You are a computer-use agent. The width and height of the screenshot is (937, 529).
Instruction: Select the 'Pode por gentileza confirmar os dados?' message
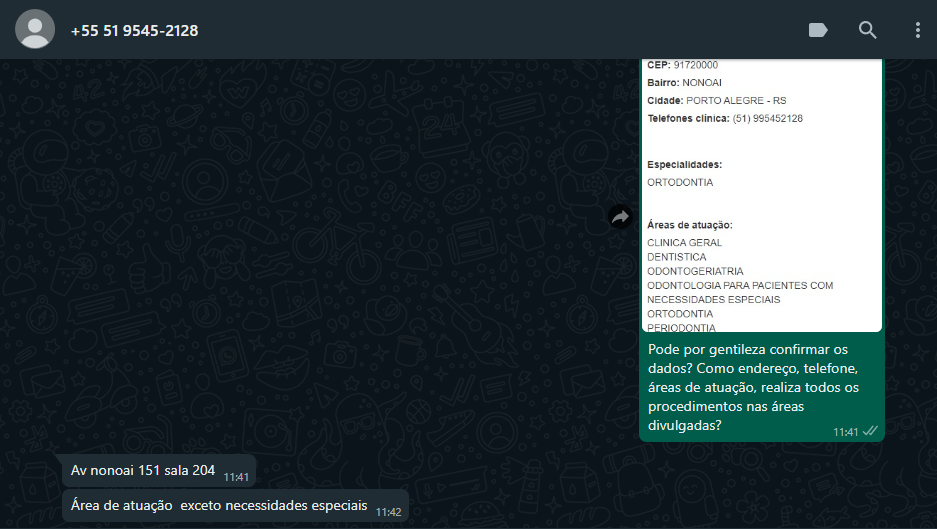point(753,387)
